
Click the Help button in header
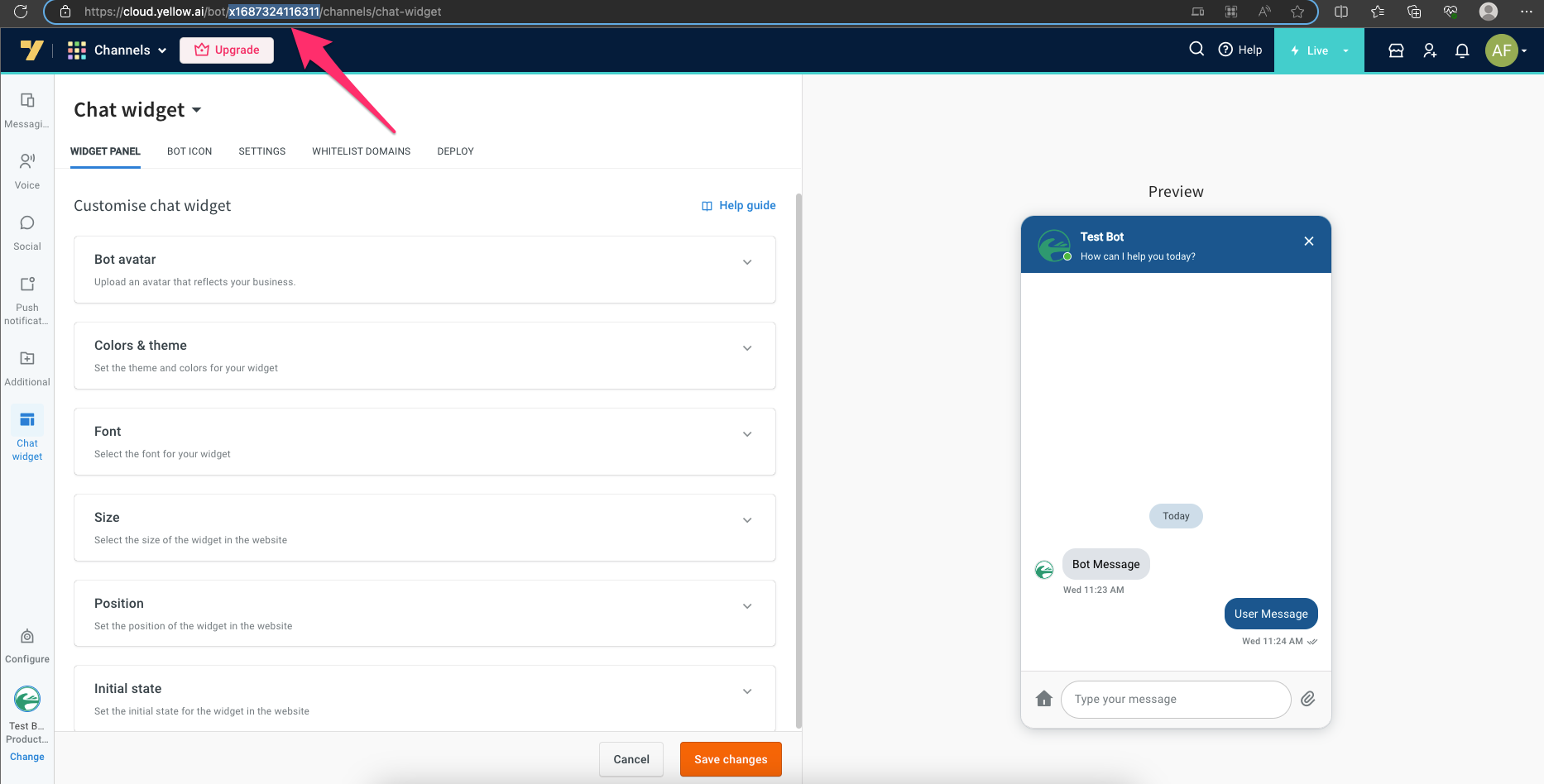[1240, 50]
